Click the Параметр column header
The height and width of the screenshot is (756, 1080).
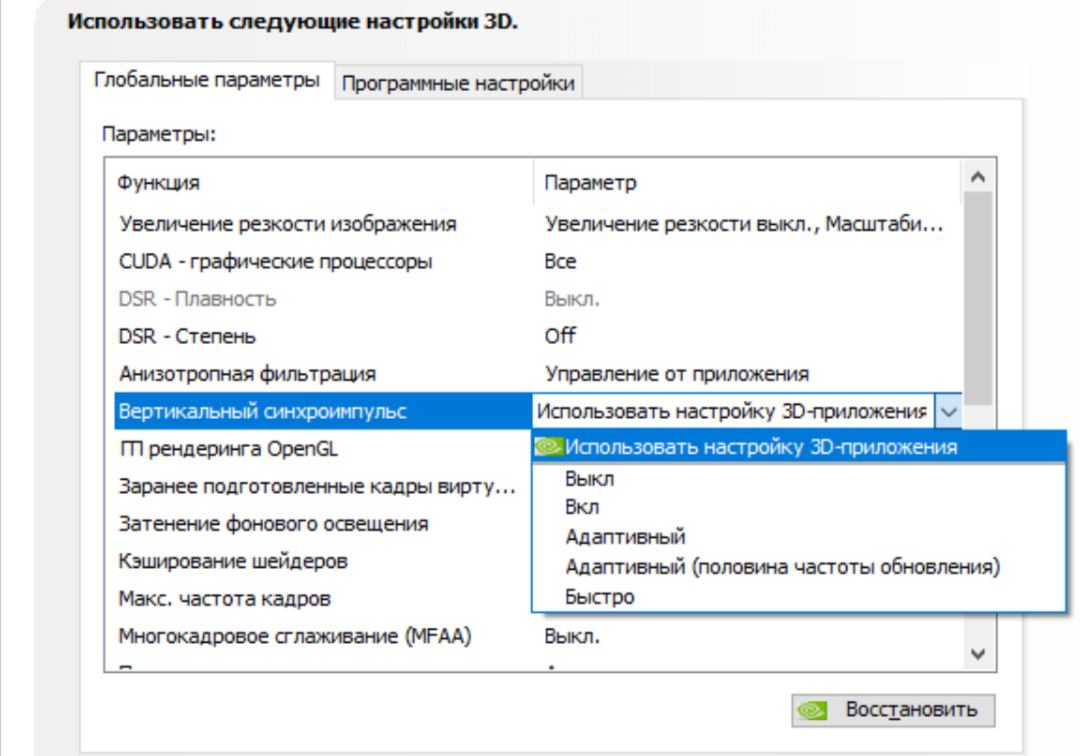coord(747,182)
